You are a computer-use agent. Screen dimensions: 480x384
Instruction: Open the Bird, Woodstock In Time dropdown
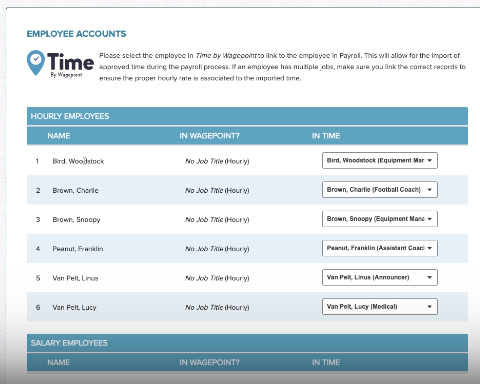tap(380, 160)
